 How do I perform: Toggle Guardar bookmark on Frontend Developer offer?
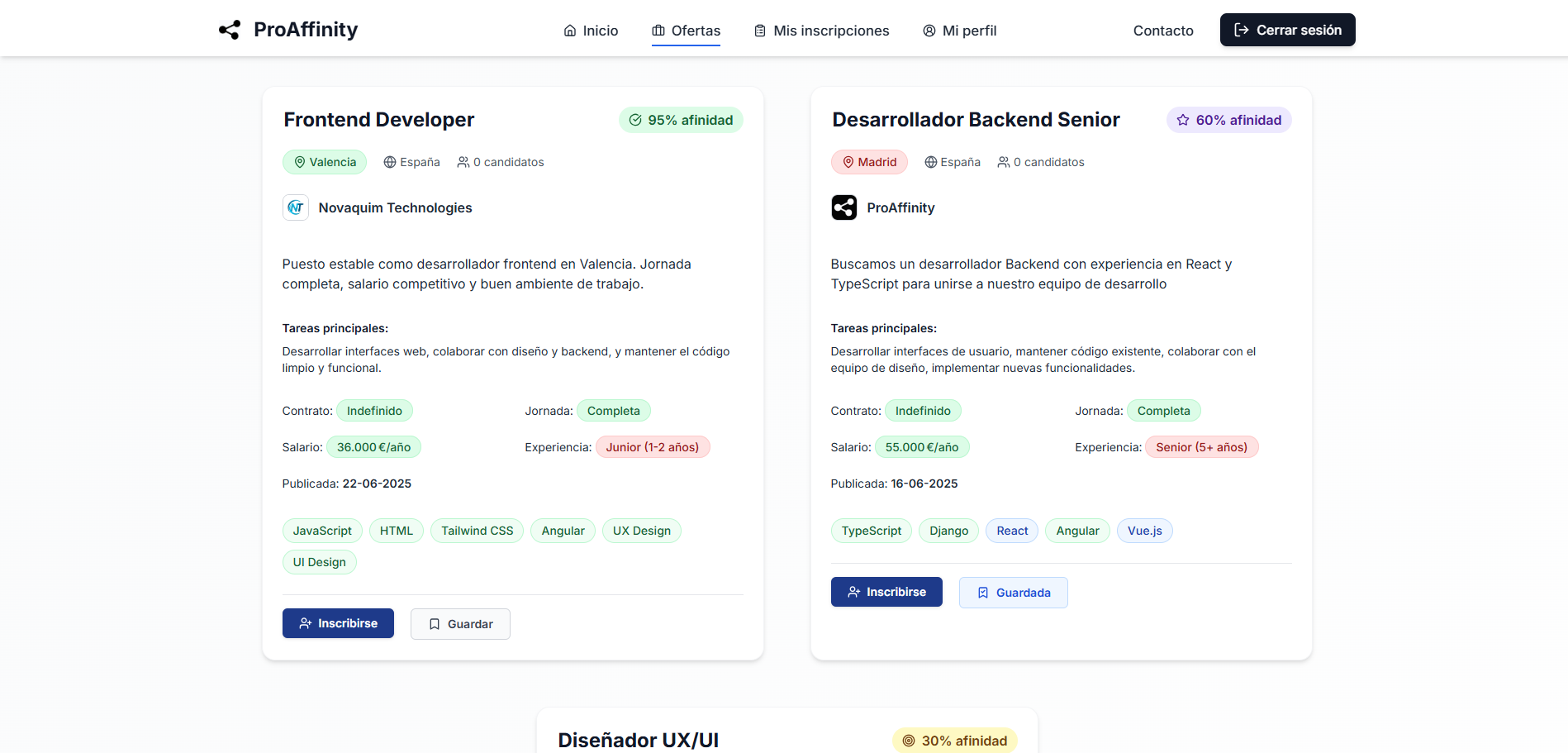click(460, 624)
